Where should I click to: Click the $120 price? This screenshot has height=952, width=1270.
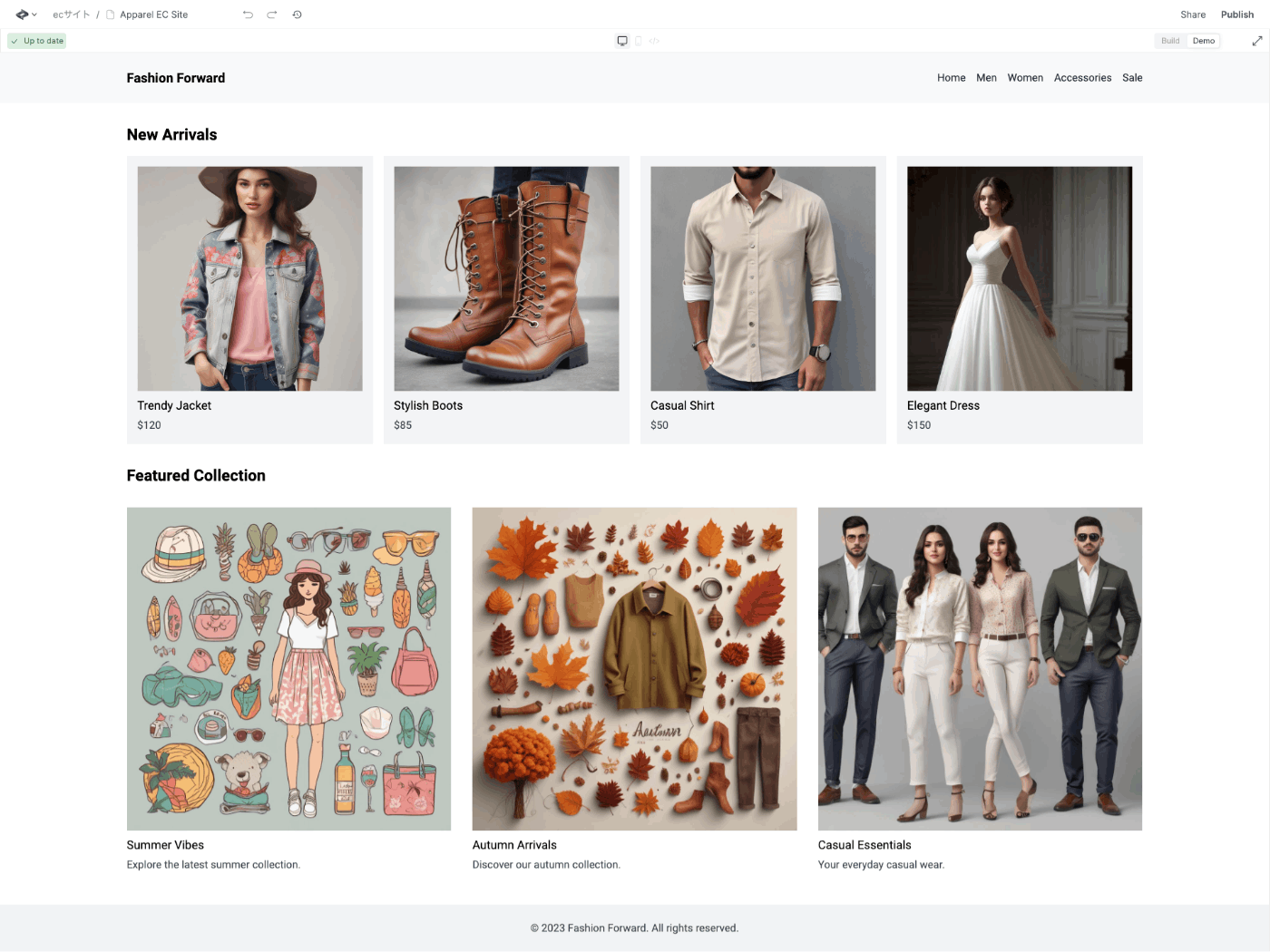[150, 425]
